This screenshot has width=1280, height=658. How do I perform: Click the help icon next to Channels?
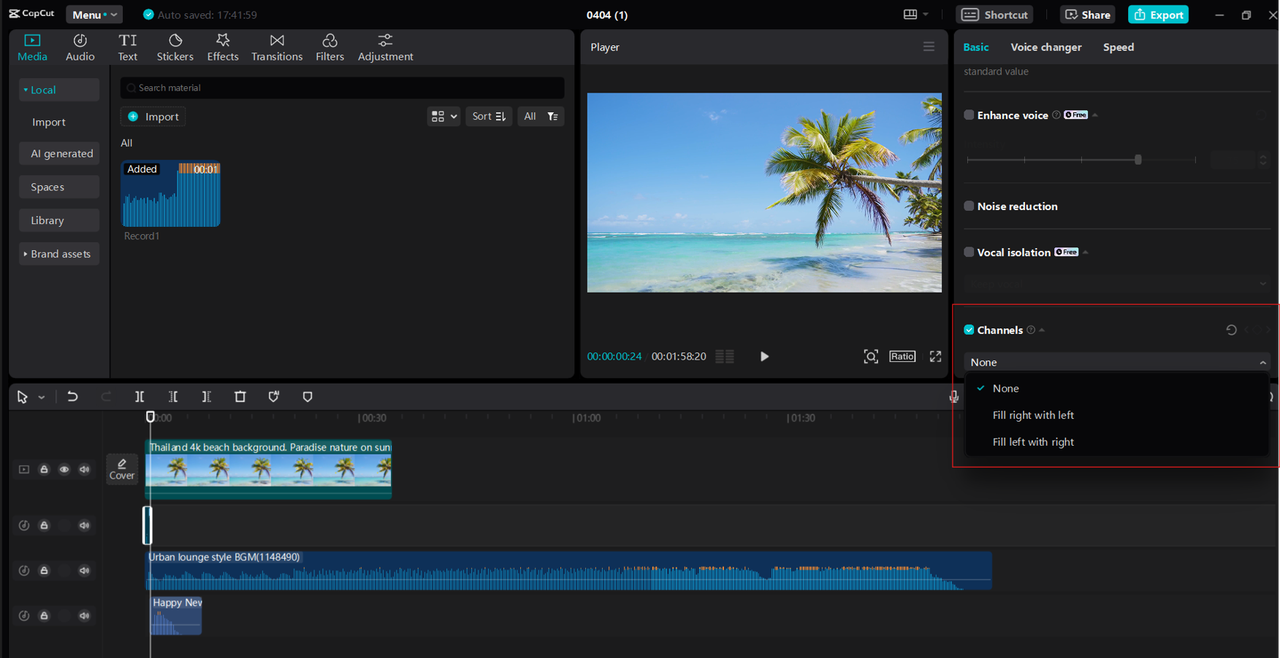tap(1031, 330)
